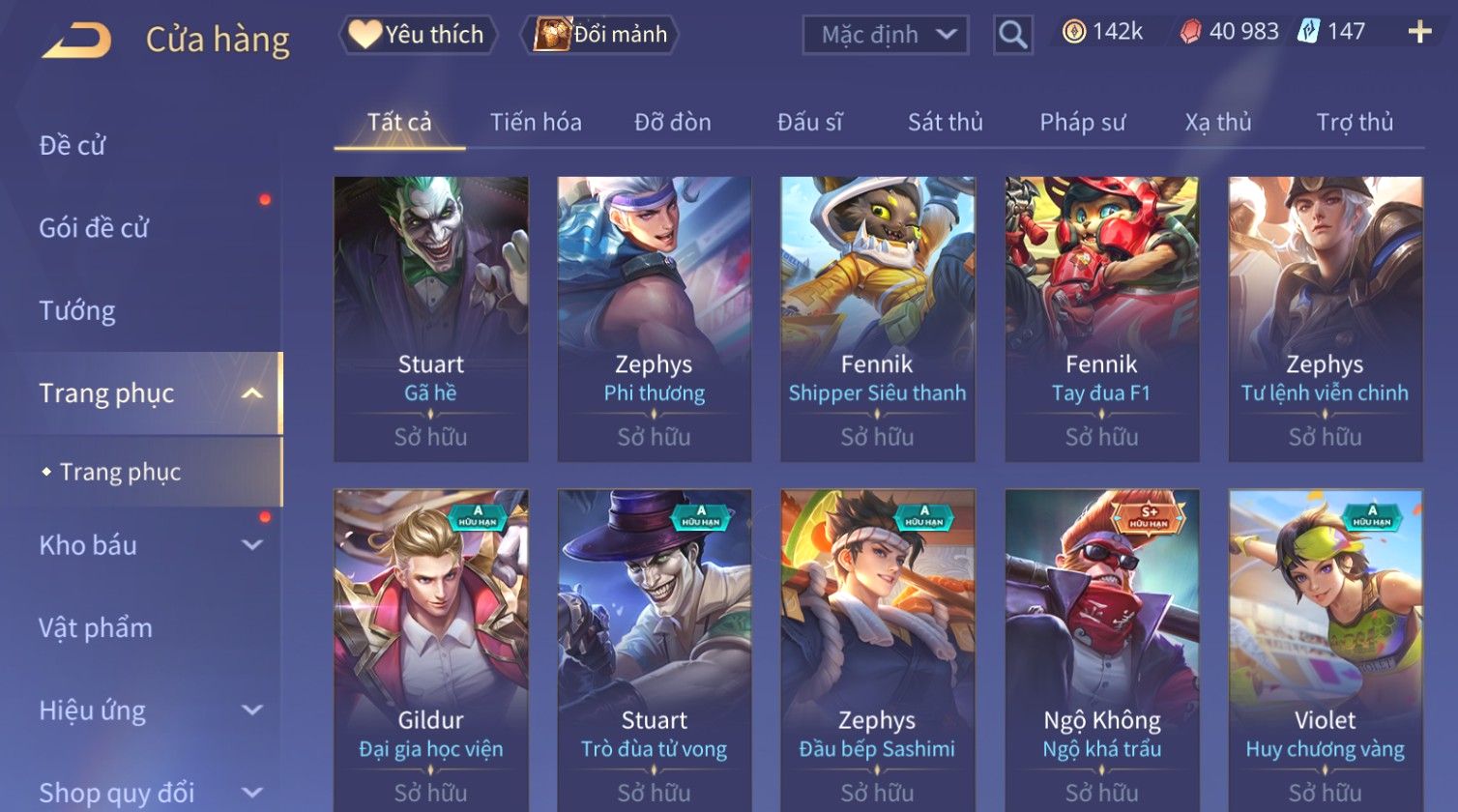Switch to the Tiến hóa tab

(x=536, y=123)
